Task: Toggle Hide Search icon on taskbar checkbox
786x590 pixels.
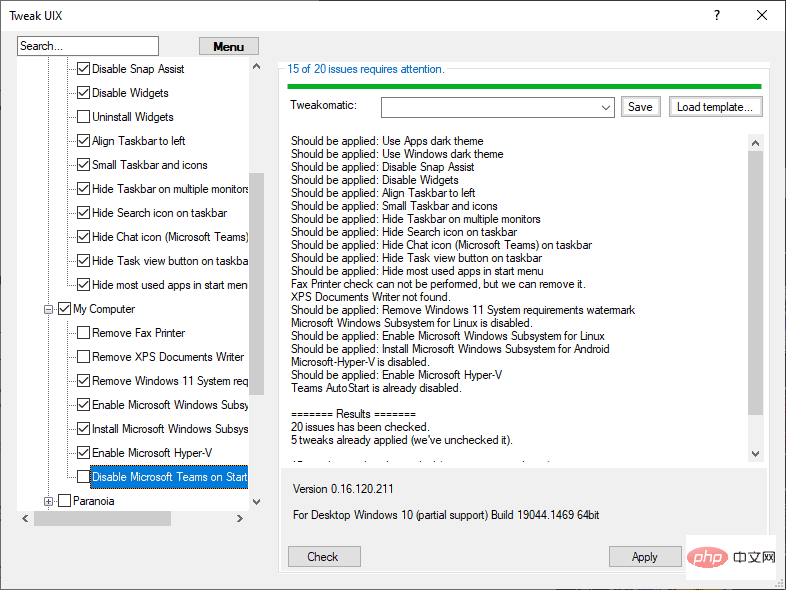Action: pyautogui.click(x=84, y=213)
